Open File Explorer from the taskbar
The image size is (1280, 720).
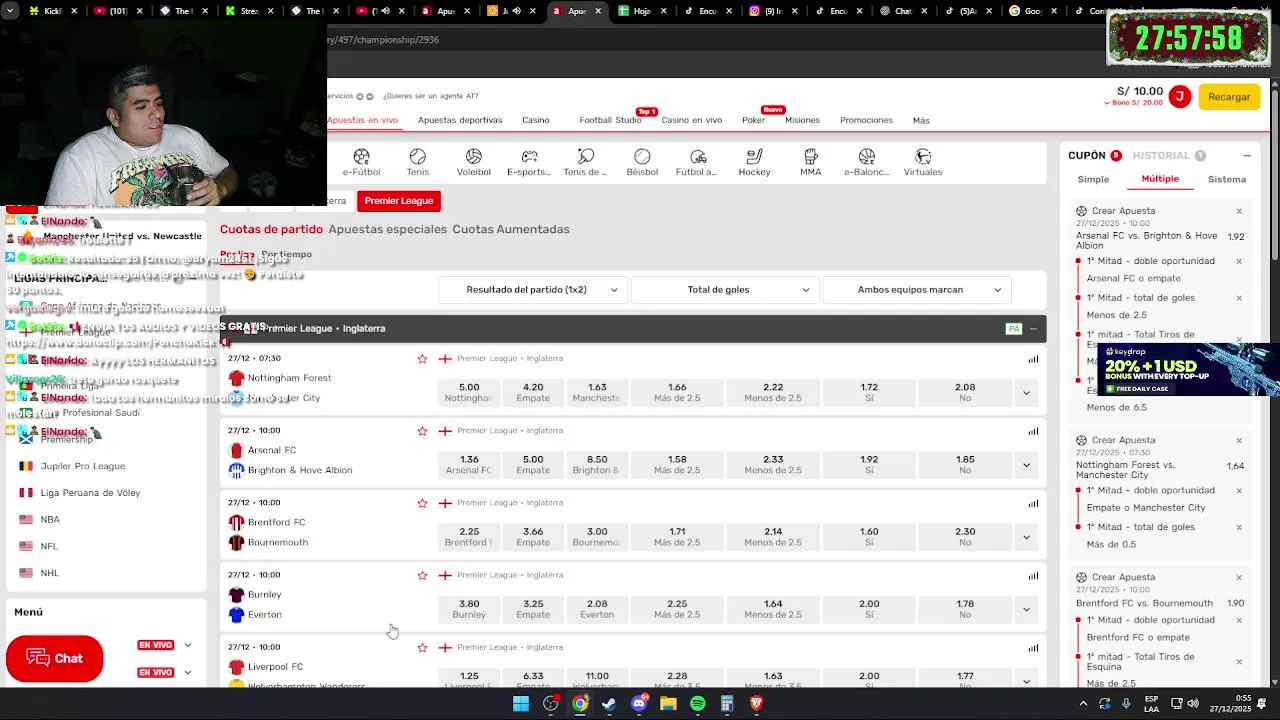[x=668, y=704]
